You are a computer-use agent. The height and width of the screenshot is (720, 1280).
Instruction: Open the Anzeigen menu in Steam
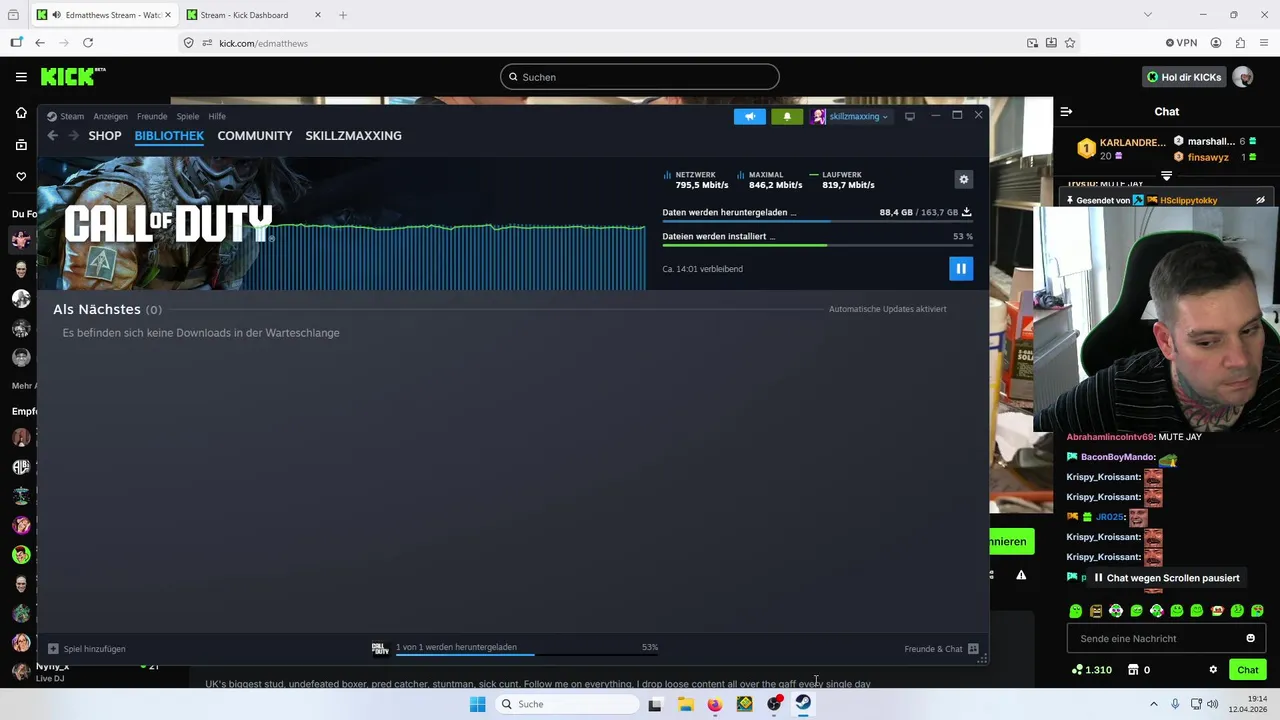(110, 116)
